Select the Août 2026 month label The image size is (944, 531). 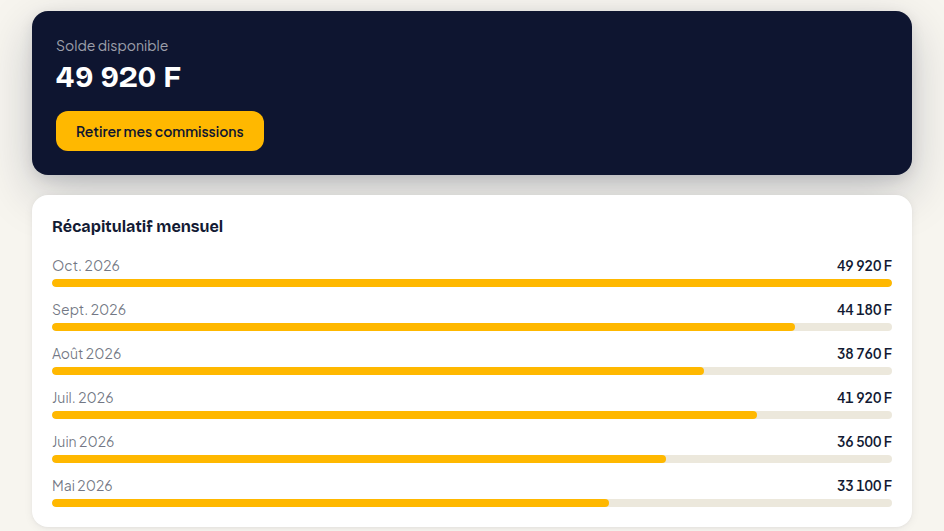point(87,353)
